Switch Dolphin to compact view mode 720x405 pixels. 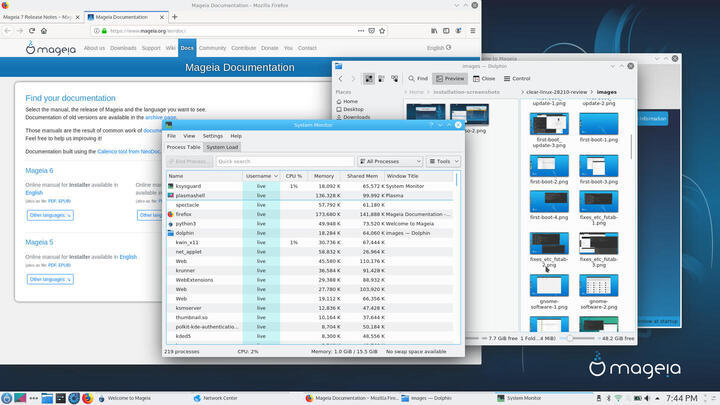tap(382, 79)
